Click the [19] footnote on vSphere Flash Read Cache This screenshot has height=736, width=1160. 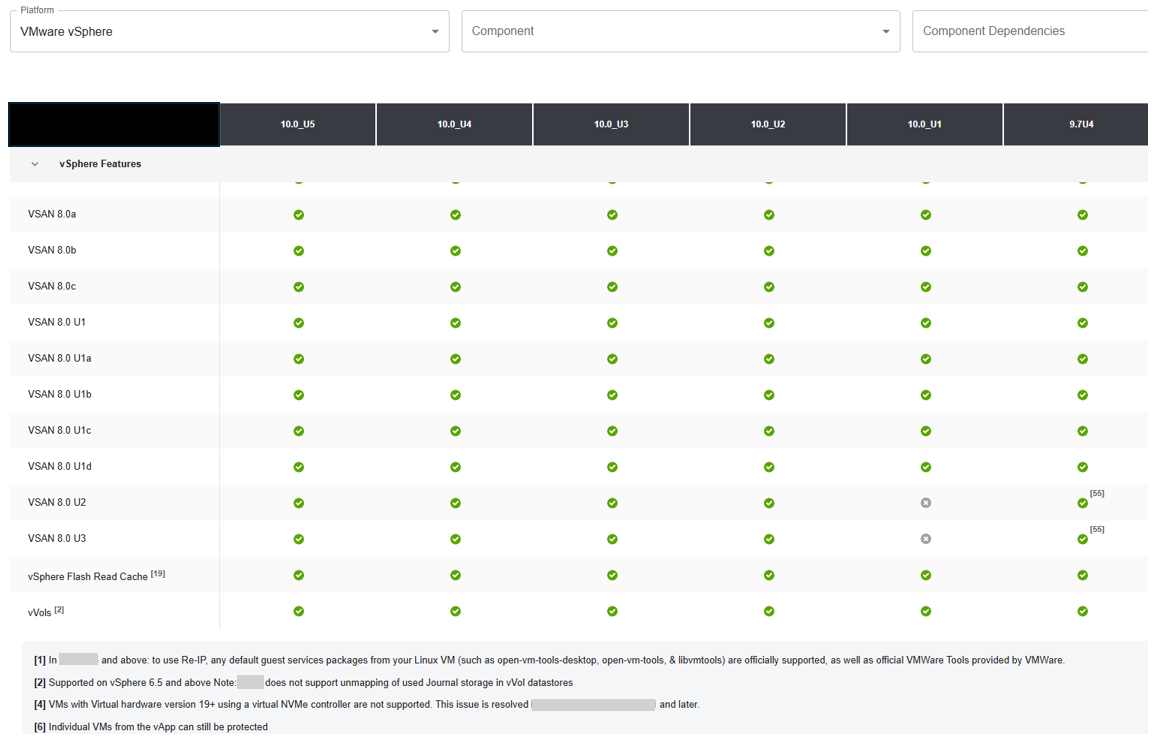[x=158, y=573]
